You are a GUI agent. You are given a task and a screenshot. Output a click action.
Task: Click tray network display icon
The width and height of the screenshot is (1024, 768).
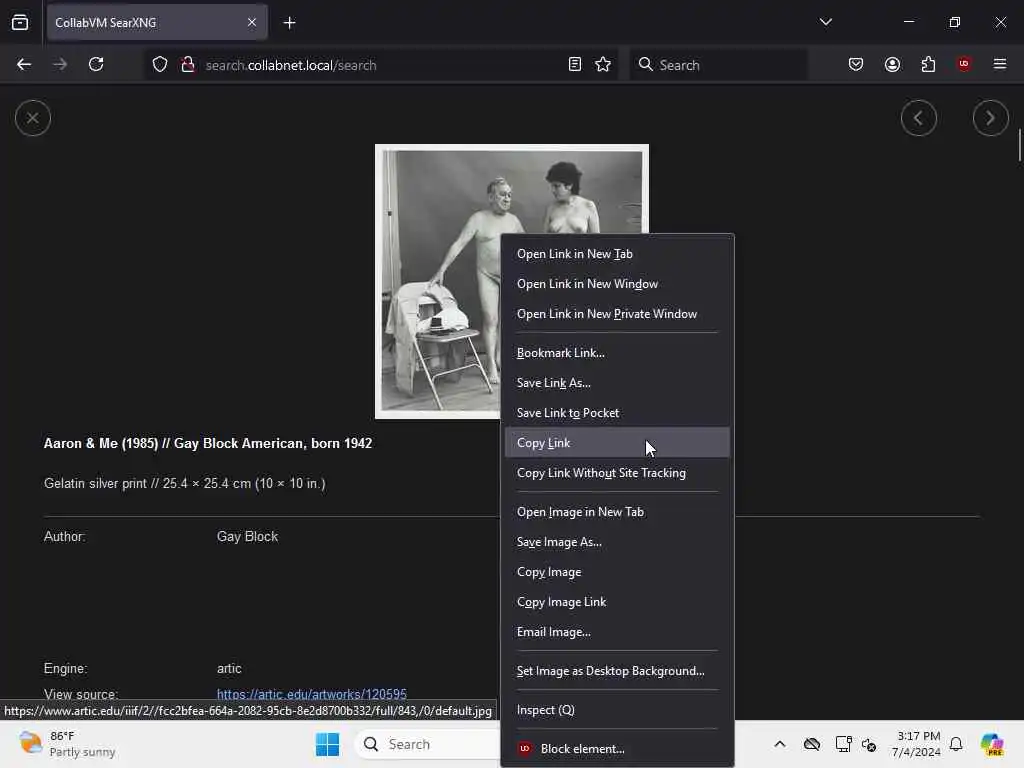click(x=843, y=744)
